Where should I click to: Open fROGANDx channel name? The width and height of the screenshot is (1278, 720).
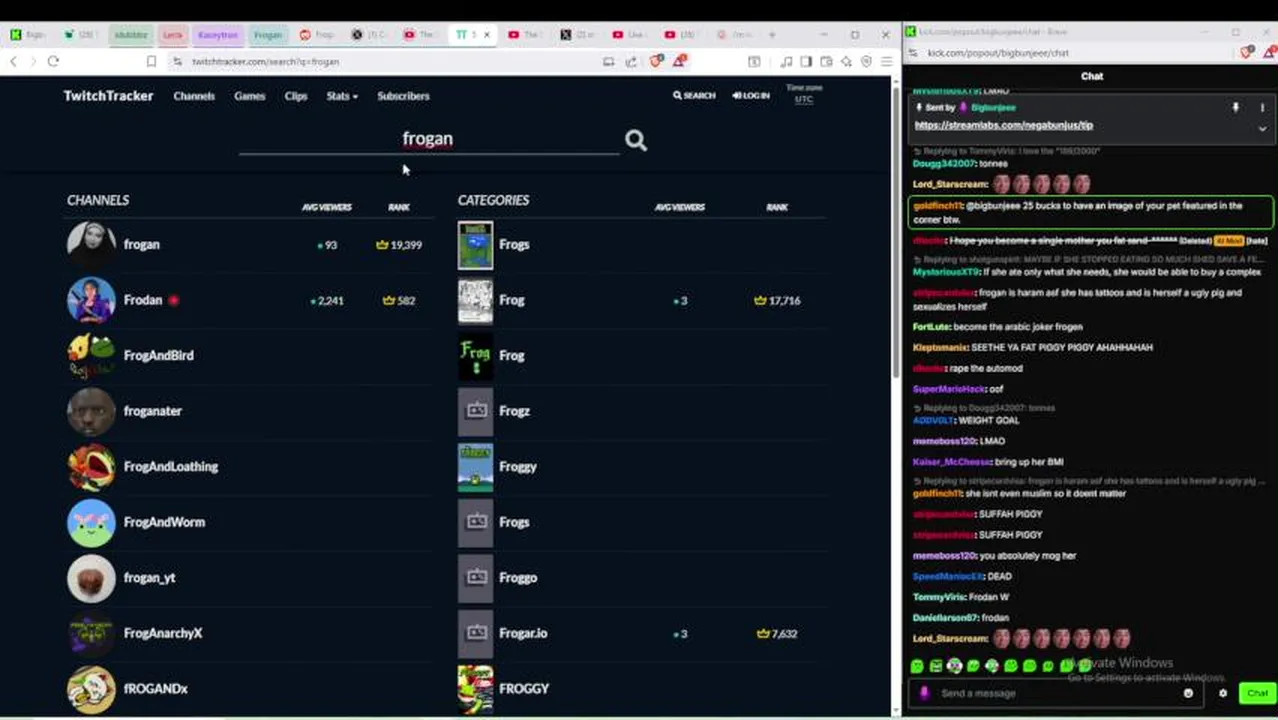[x=156, y=689]
